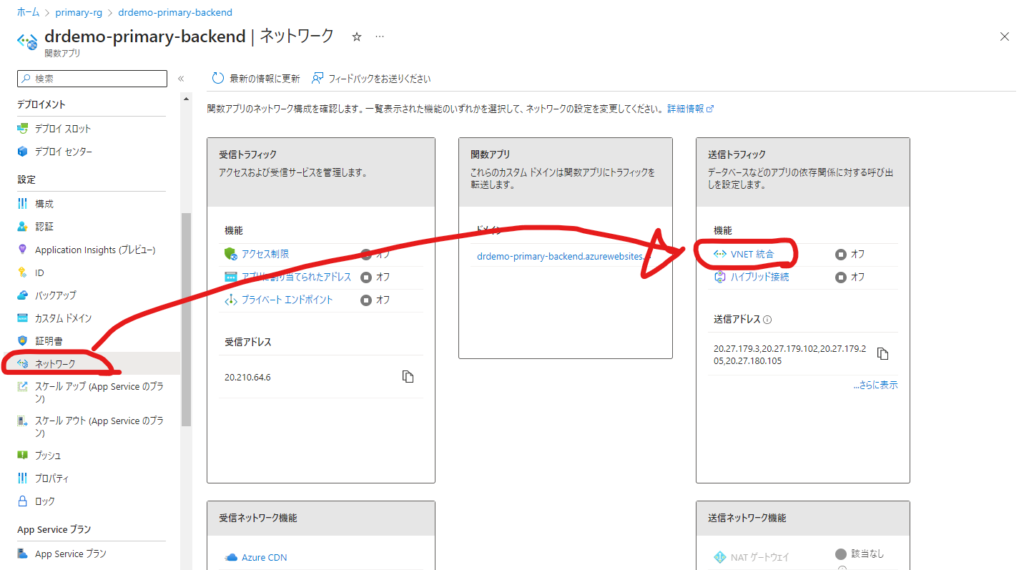
Task: Click the 送信アドレス info icon
Action: tap(767, 320)
